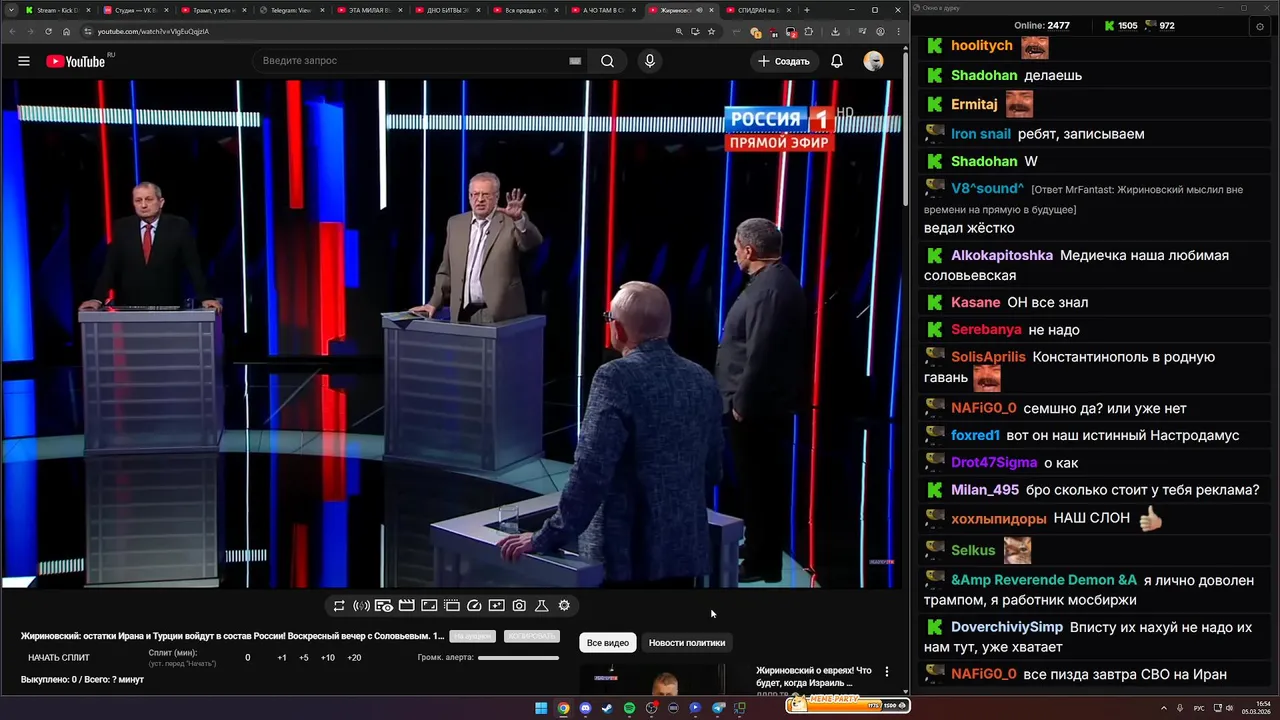This screenshot has width=1280, height=720.
Task: Open the gear settings icon below the player
Action: (x=564, y=605)
